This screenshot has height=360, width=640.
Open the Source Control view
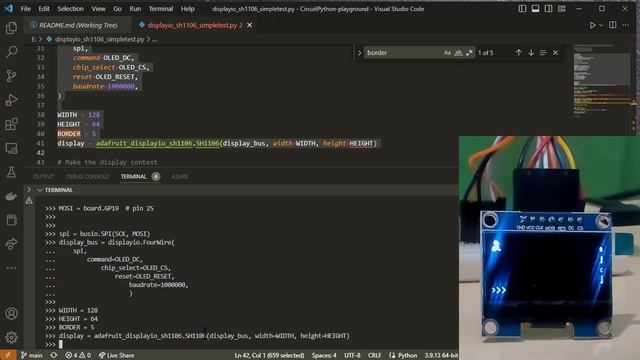[11, 76]
